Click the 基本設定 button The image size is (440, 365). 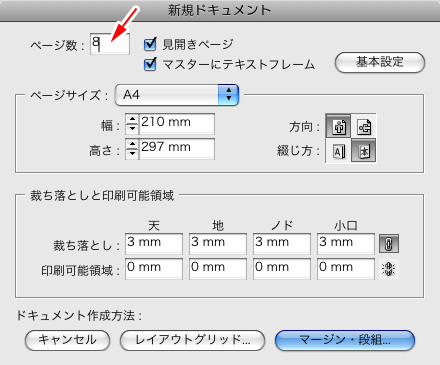tap(380, 62)
